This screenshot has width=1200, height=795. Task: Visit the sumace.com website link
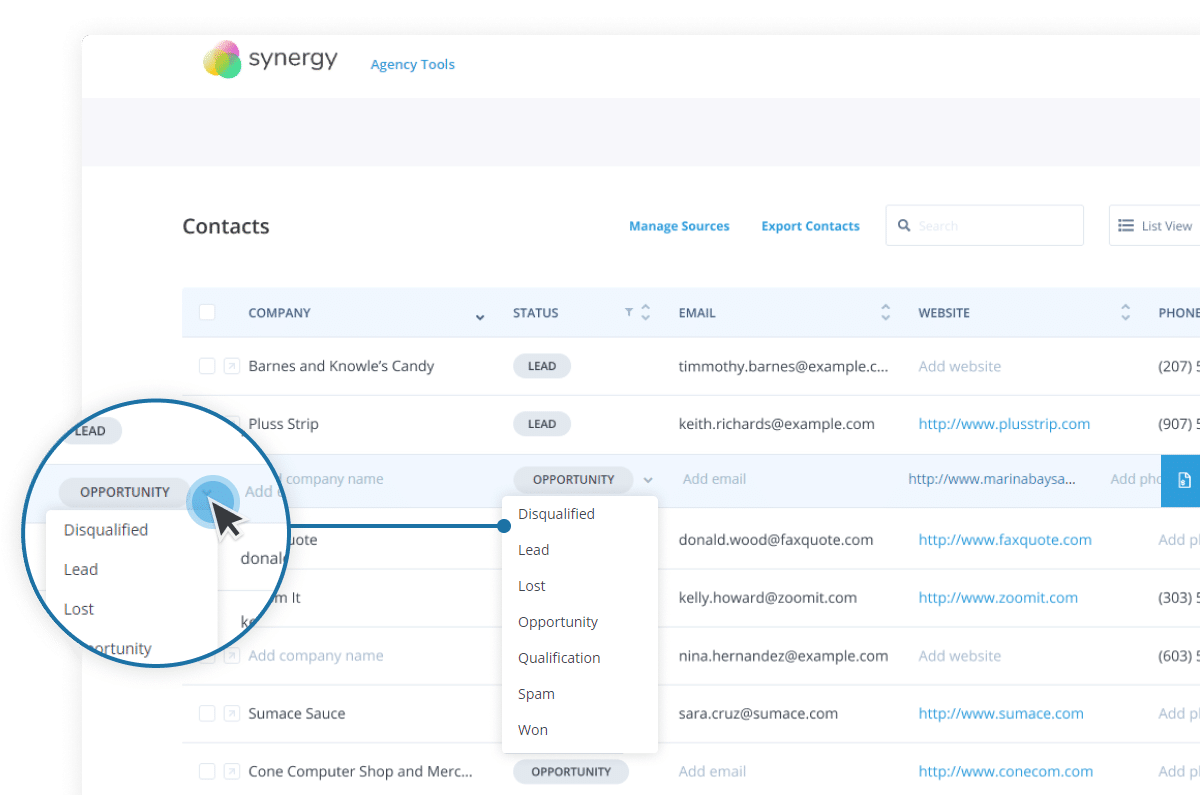[x=1001, y=714]
